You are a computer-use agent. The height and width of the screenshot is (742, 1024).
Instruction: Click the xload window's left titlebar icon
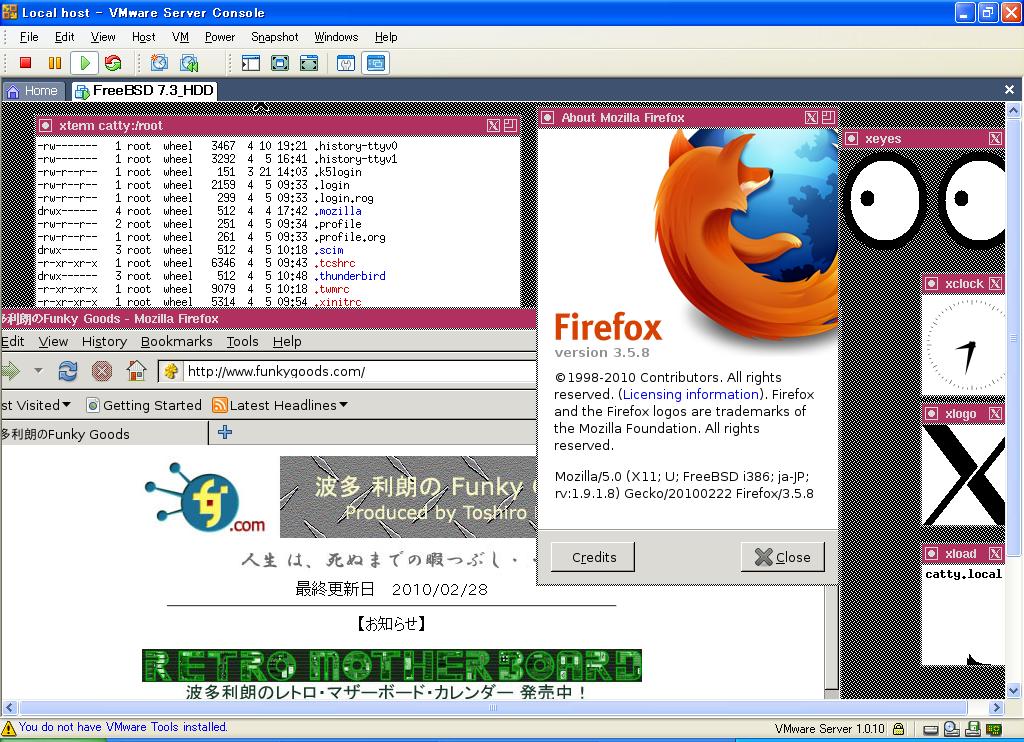tap(932, 554)
